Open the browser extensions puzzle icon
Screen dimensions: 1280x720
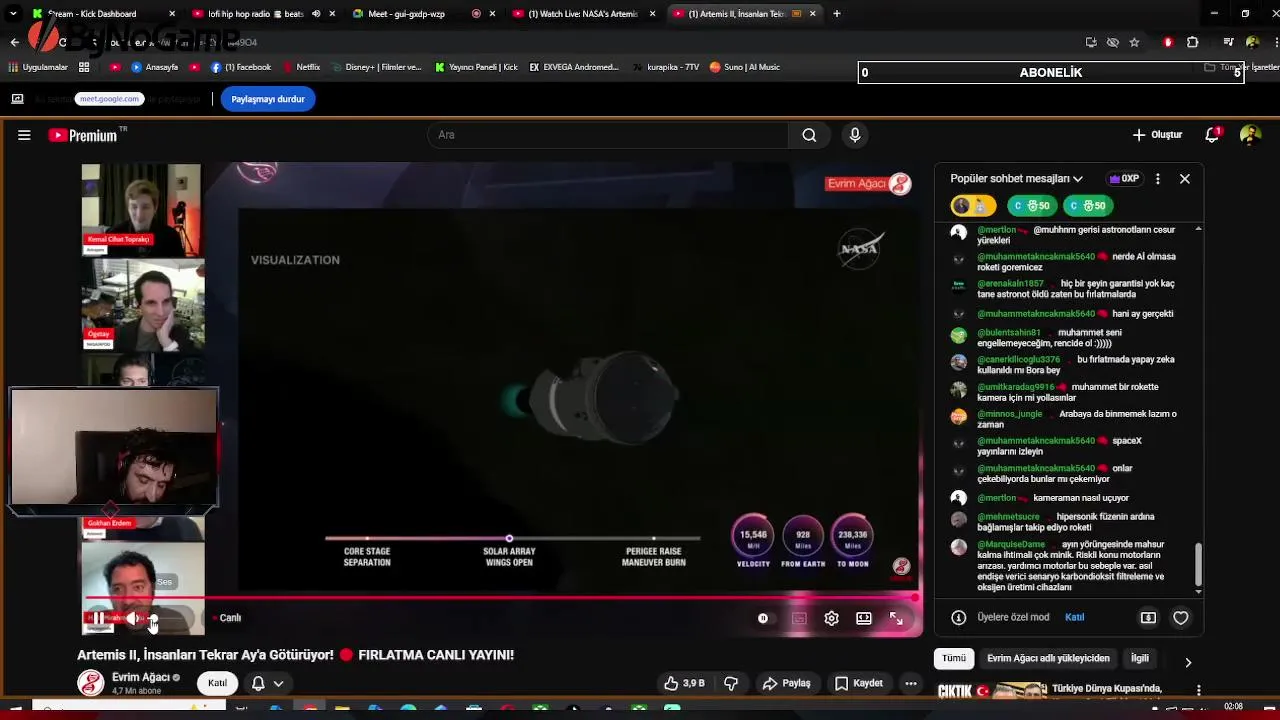point(1192,42)
